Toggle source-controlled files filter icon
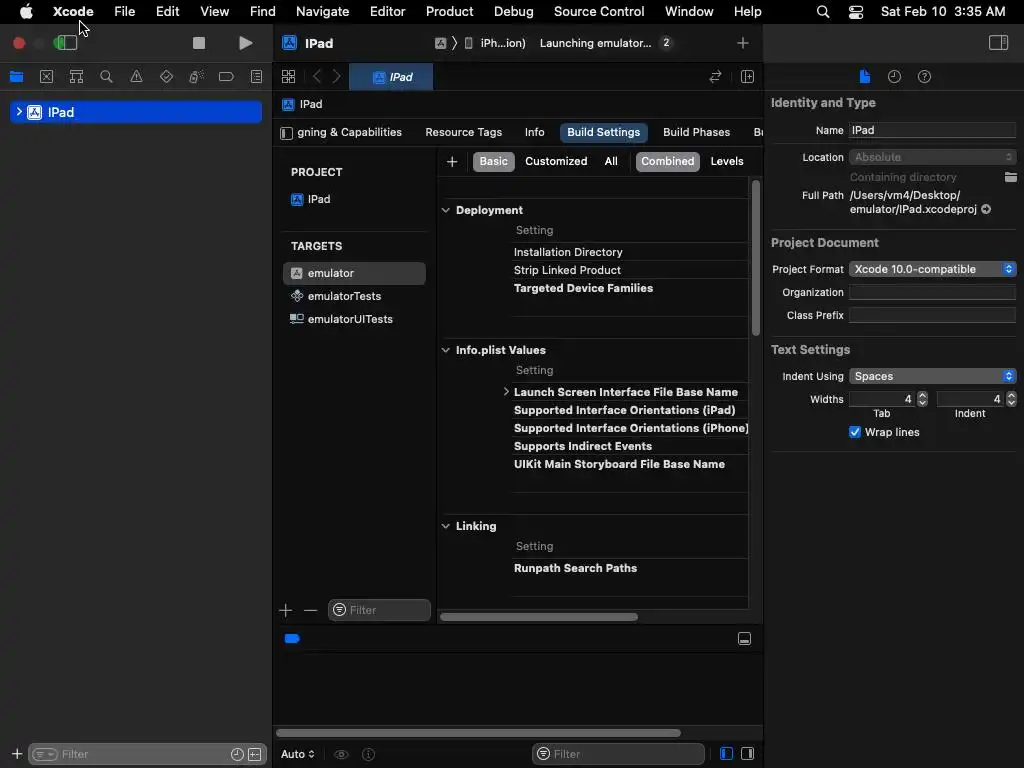 click(x=255, y=754)
